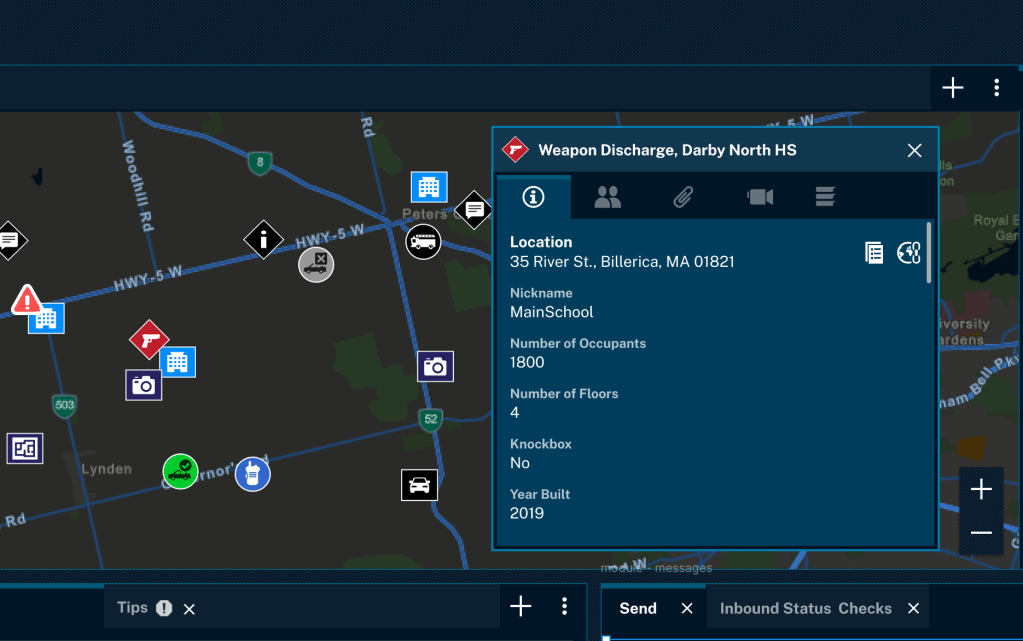Open the map panel three-dot options menu
Viewport: 1023px width, 641px height.
[996, 88]
